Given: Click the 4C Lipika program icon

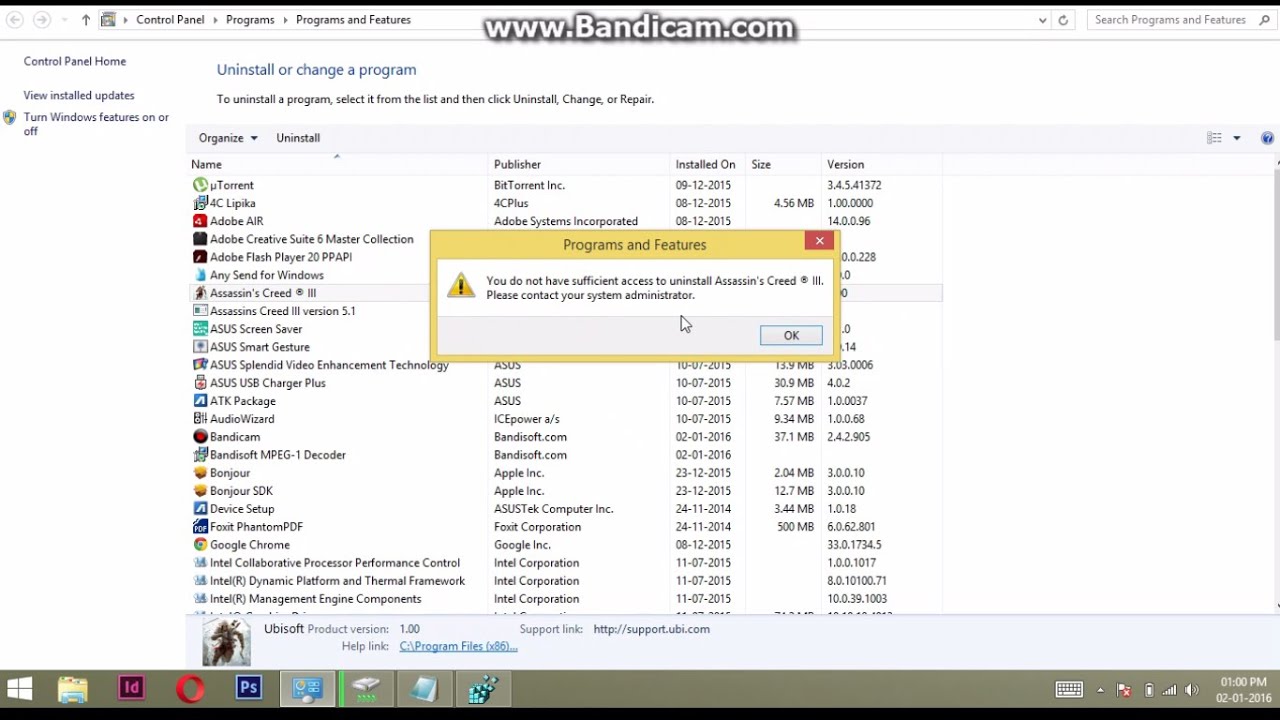Looking at the screenshot, I should (200, 203).
